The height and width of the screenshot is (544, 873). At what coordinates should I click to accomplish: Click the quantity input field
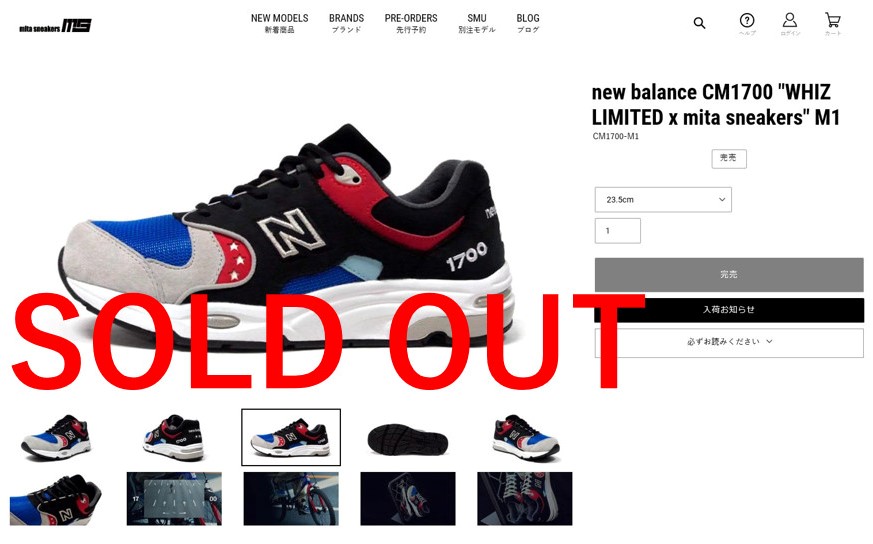617,231
